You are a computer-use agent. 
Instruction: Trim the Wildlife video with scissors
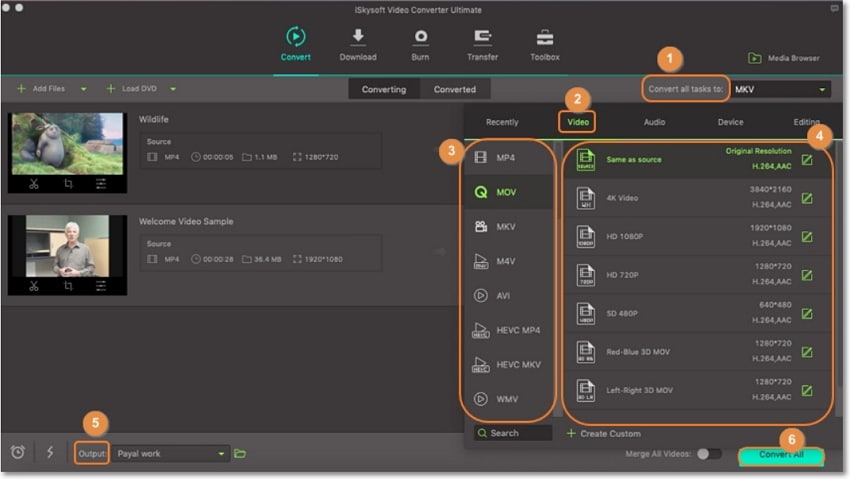pyautogui.click(x=34, y=184)
